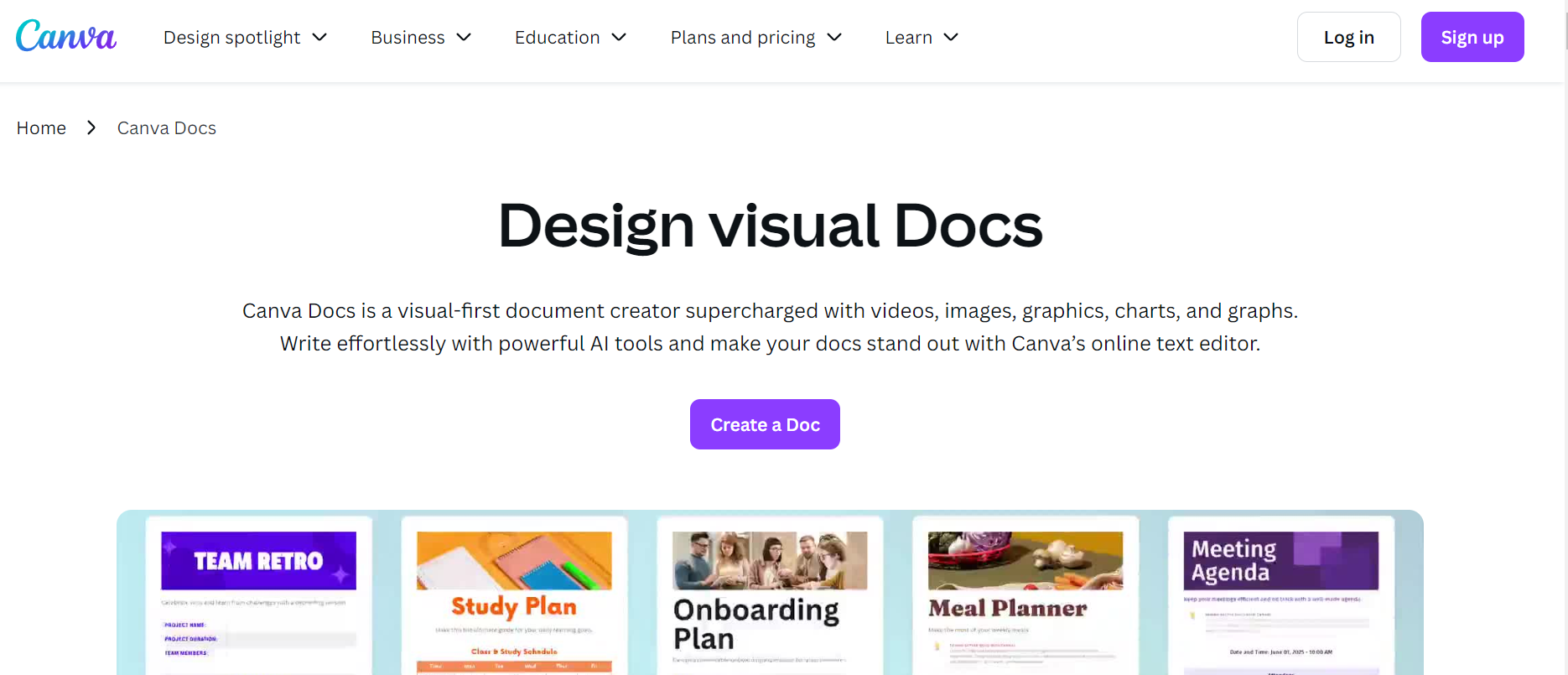Image resolution: width=1568 pixels, height=675 pixels.
Task: Expand the Business chevron arrow
Action: (x=464, y=38)
